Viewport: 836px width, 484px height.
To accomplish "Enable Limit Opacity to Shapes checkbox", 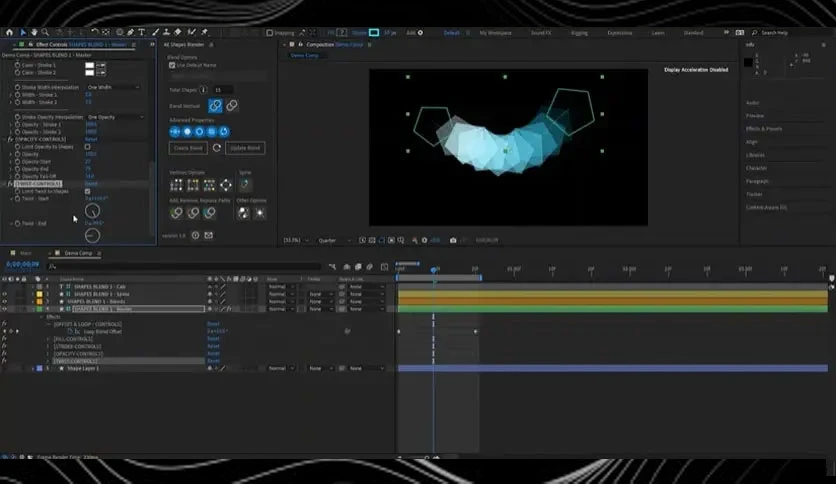I will [87, 147].
